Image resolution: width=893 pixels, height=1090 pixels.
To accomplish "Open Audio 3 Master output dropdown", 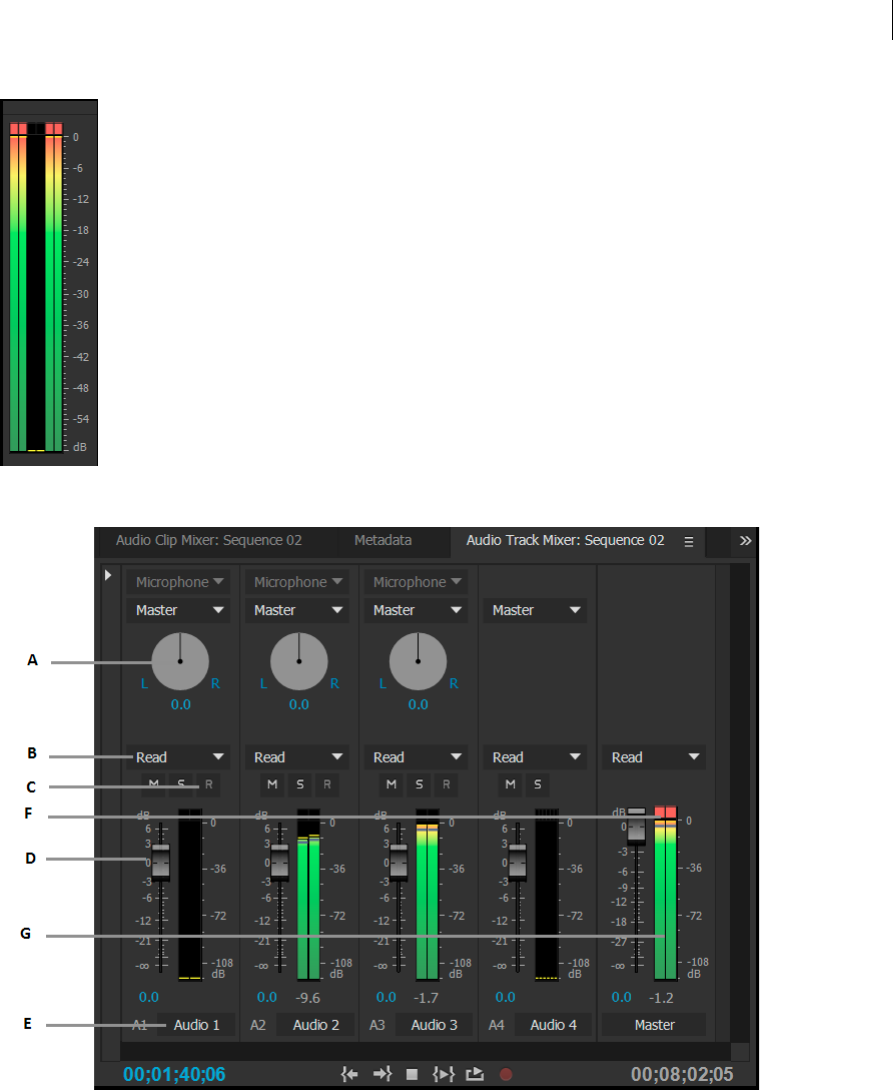I will (416, 610).
